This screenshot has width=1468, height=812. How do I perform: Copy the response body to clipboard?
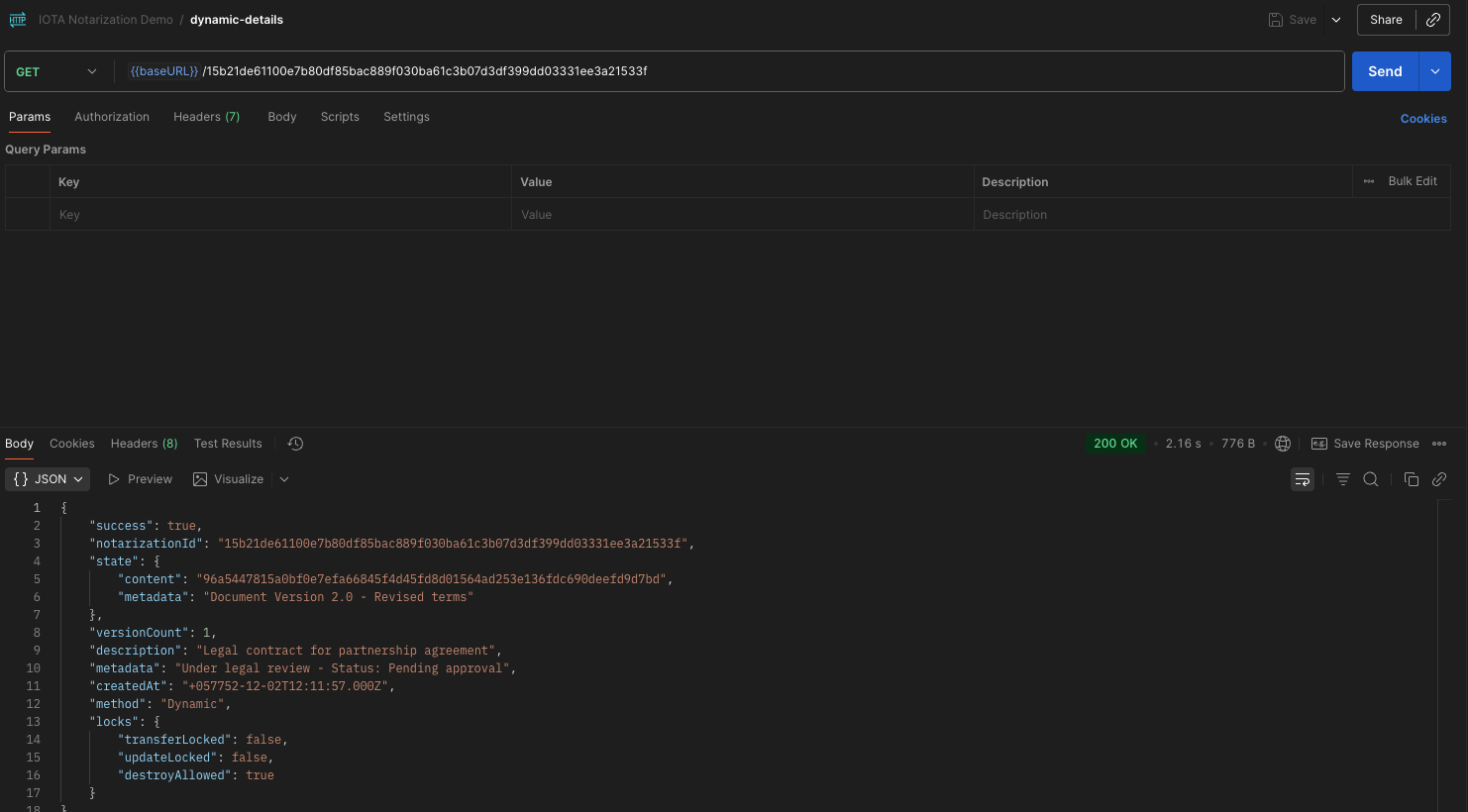tap(1412, 479)
